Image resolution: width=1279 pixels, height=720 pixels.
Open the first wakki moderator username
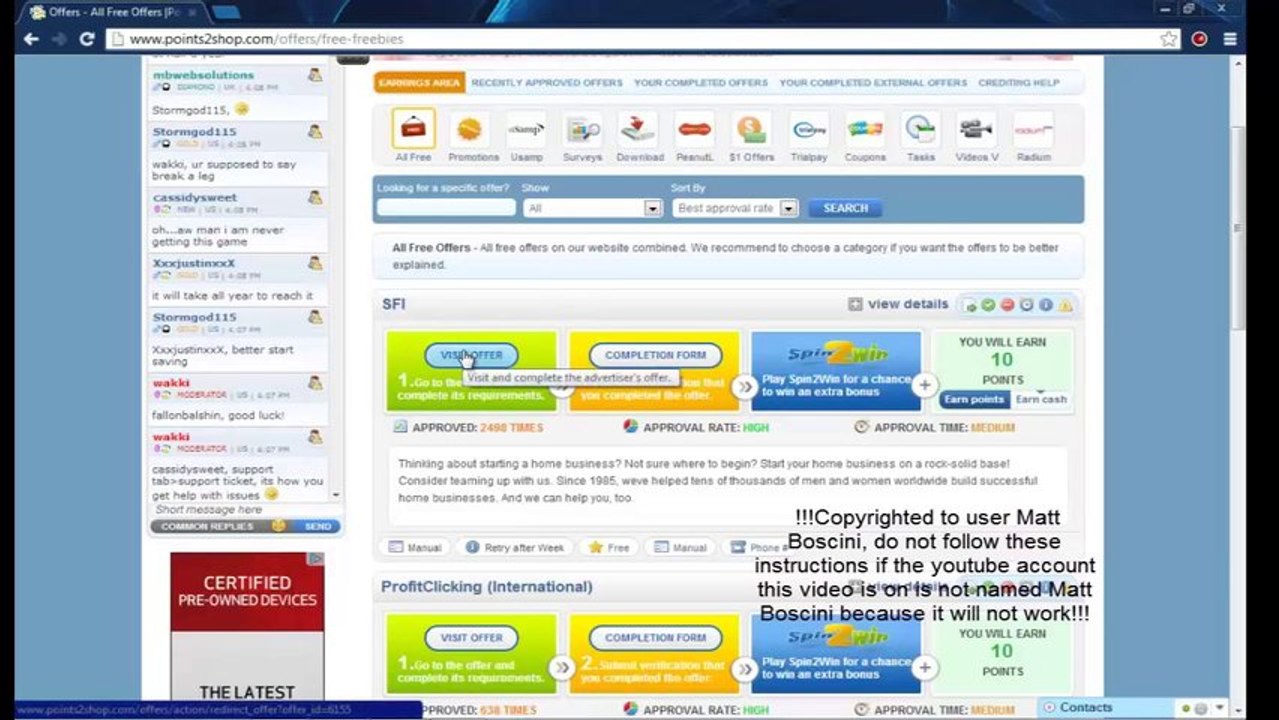click(x=171, y=383)
